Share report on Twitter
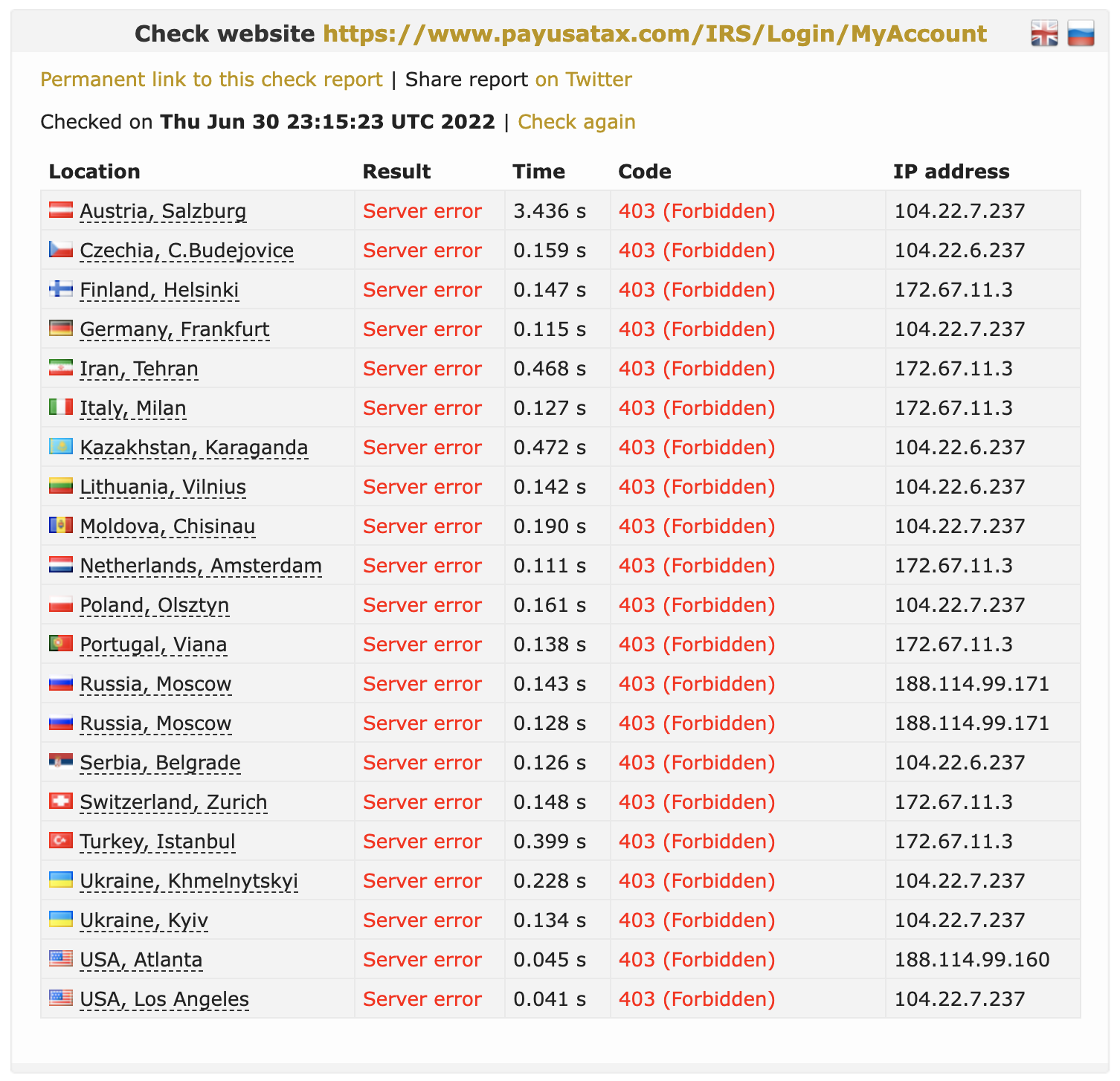 click(583, 80)
